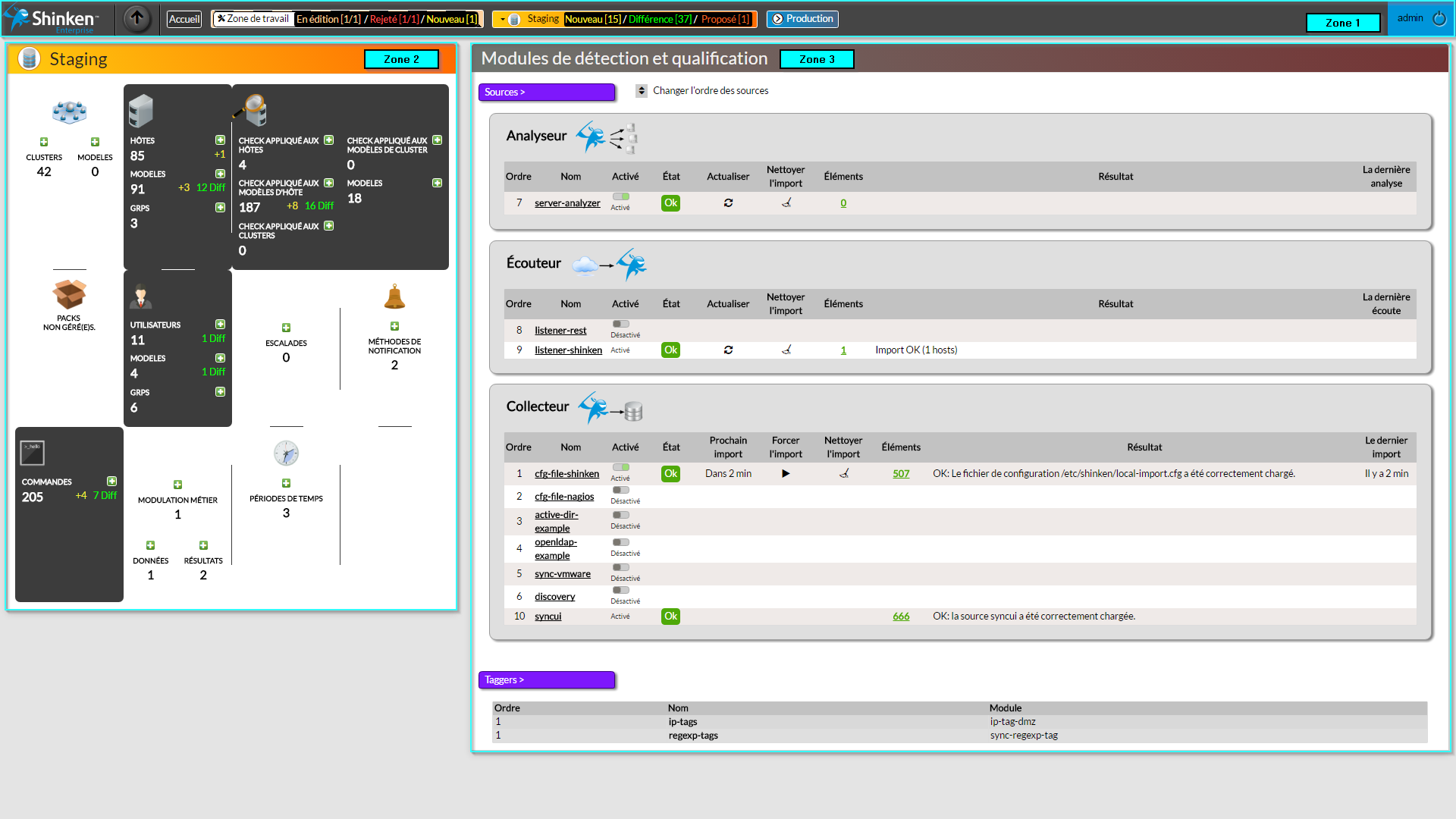
Task: Click the 507 elements link
Action: [901, 474]
